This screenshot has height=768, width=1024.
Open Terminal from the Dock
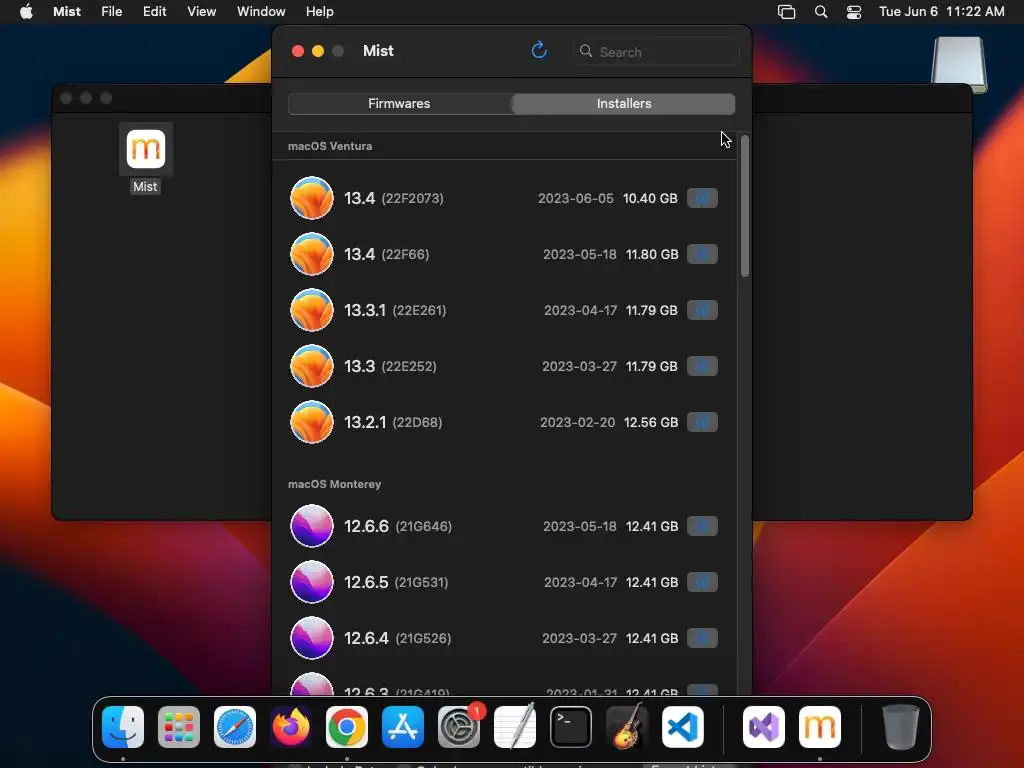coord(571,727)
